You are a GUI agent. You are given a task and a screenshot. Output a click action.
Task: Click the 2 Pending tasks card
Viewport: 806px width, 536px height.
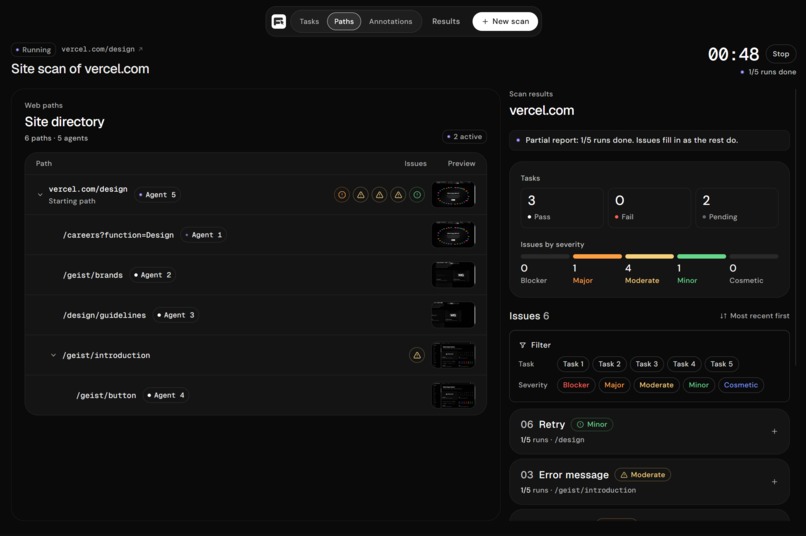coord(737,208)
